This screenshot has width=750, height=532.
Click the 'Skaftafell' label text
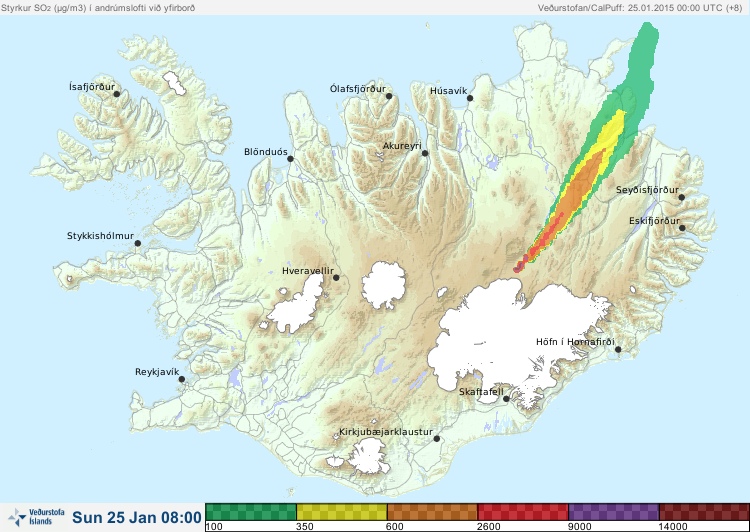[481, 392]
